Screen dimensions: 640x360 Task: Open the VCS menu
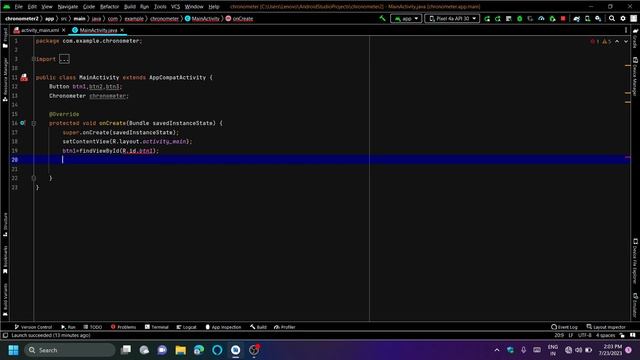[176, 7]
